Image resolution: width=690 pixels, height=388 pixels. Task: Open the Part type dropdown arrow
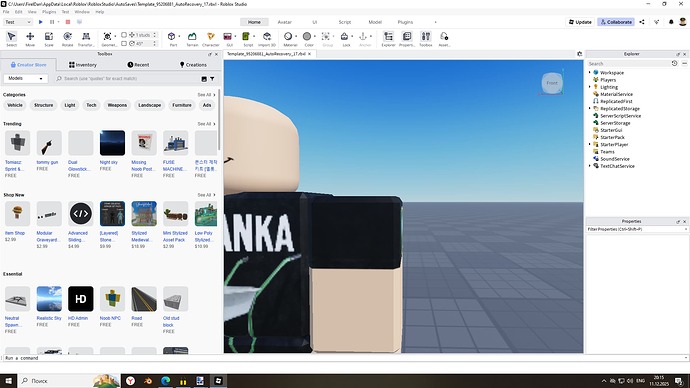[x=180, y=37]
